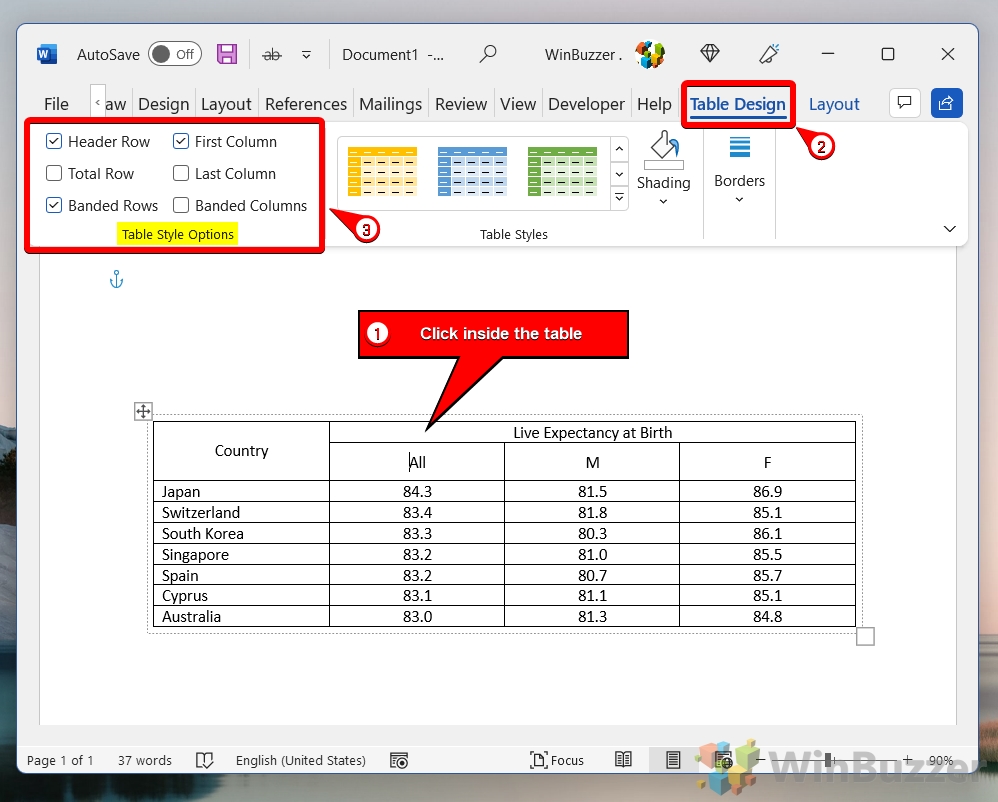Open the Table Design tab
Image resolution: width=998 pixels, height=802 pixels.
click(738, 104)
